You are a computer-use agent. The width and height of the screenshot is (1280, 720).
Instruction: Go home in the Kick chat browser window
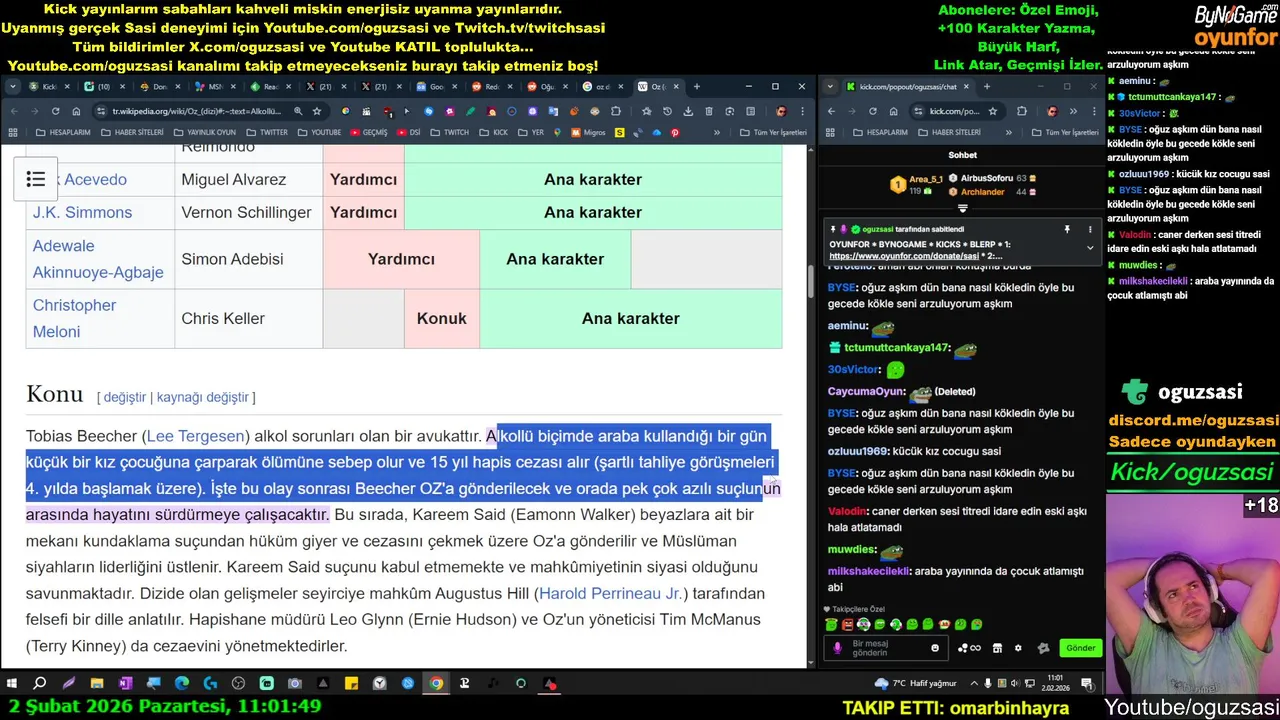click(894, 111)
